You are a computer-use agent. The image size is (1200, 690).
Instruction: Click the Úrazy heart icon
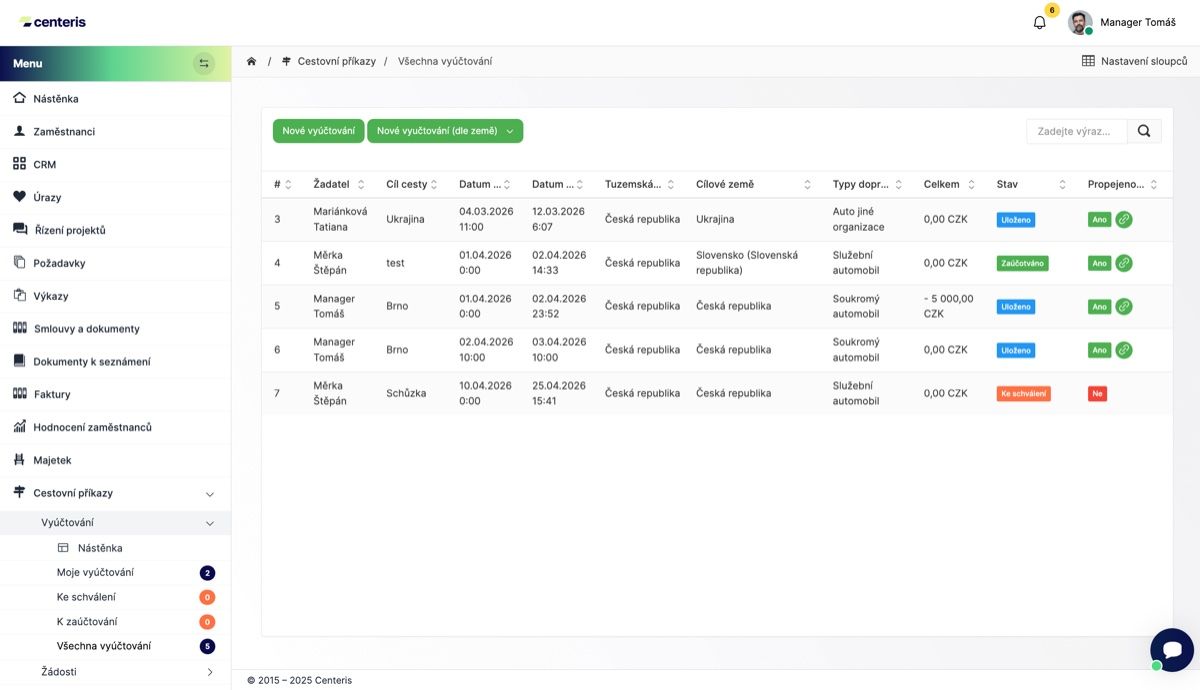(19, 197)
